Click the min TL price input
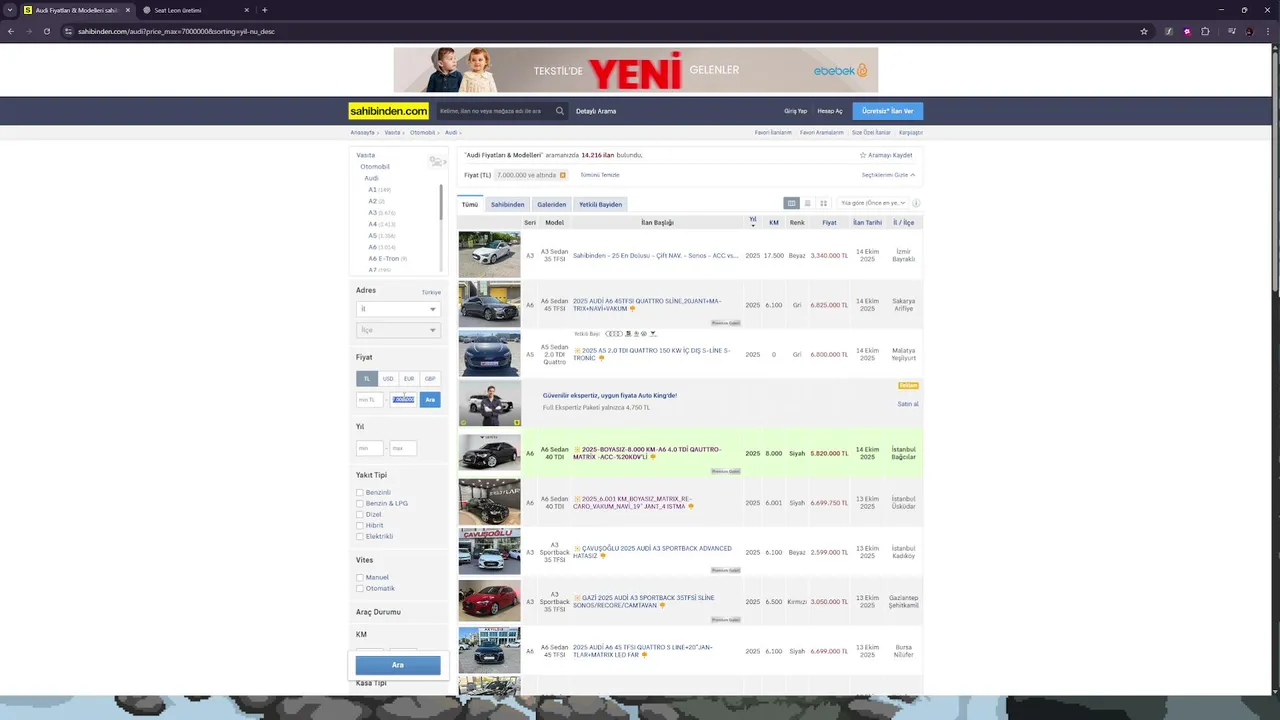Image resolution: width=1280 pixels, height=720 pixels. click(x=369, y=399)
